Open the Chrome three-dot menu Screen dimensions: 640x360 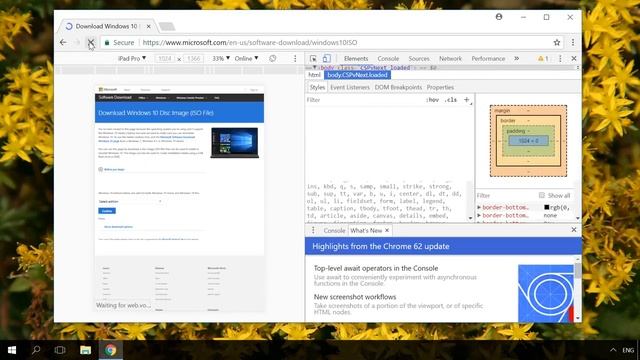573,42
